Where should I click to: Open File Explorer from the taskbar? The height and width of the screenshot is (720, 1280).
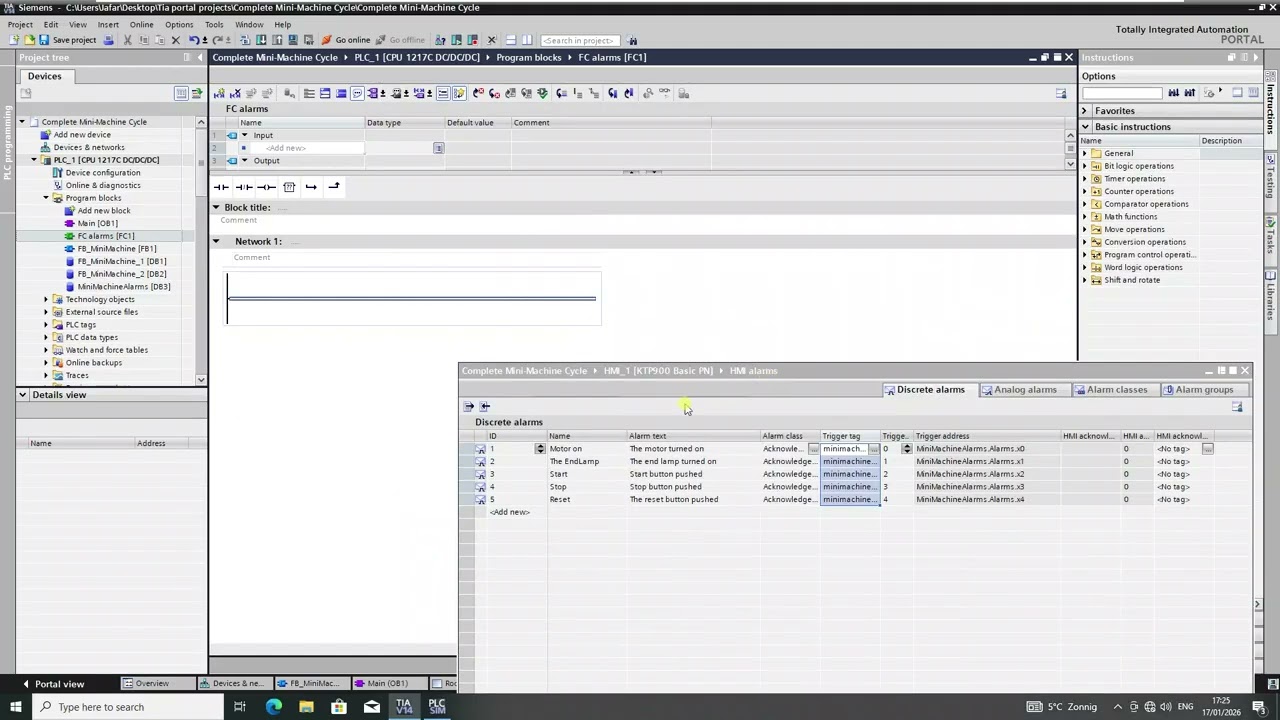[x=306, y=707]
